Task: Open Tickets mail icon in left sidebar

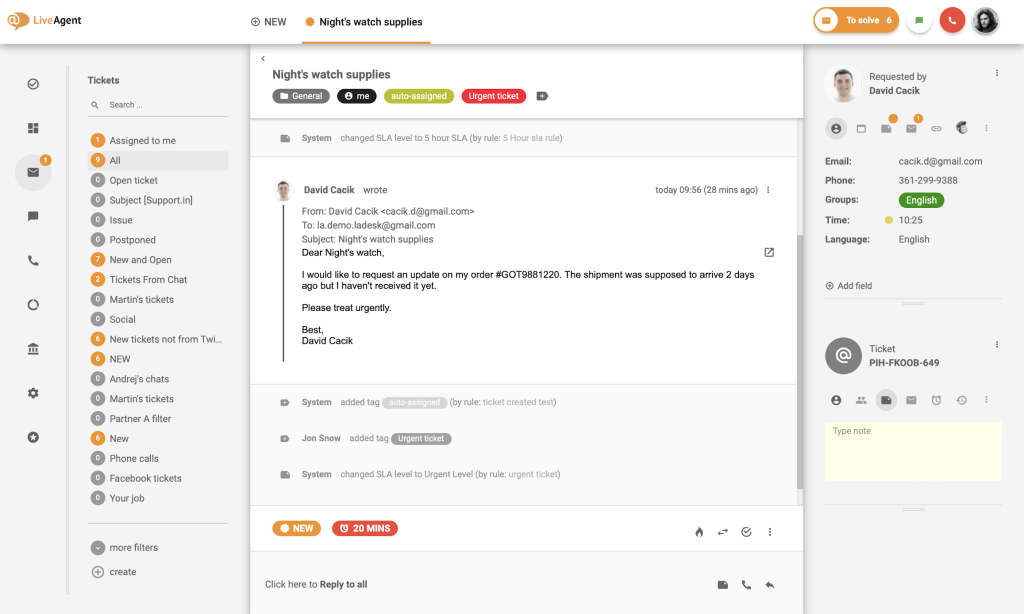Action: [x=33, y=172]
